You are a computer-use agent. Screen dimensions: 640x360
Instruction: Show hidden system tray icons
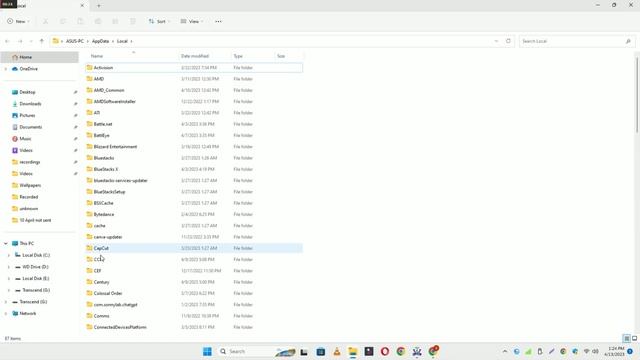[x=505, y=351]
